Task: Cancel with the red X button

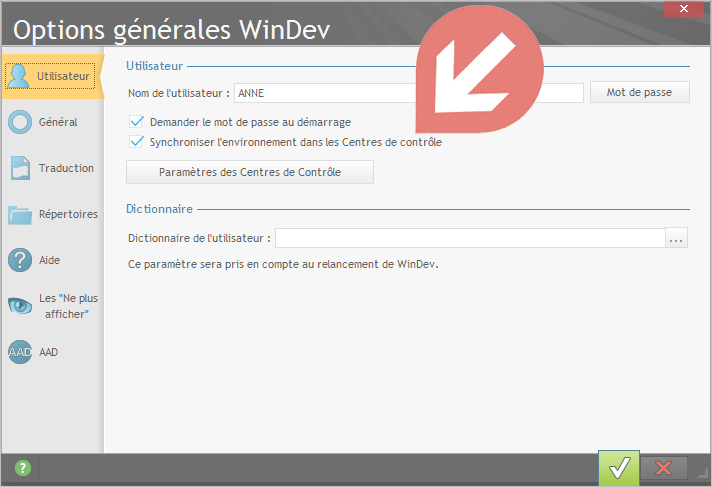Action: tap(663, 468)
